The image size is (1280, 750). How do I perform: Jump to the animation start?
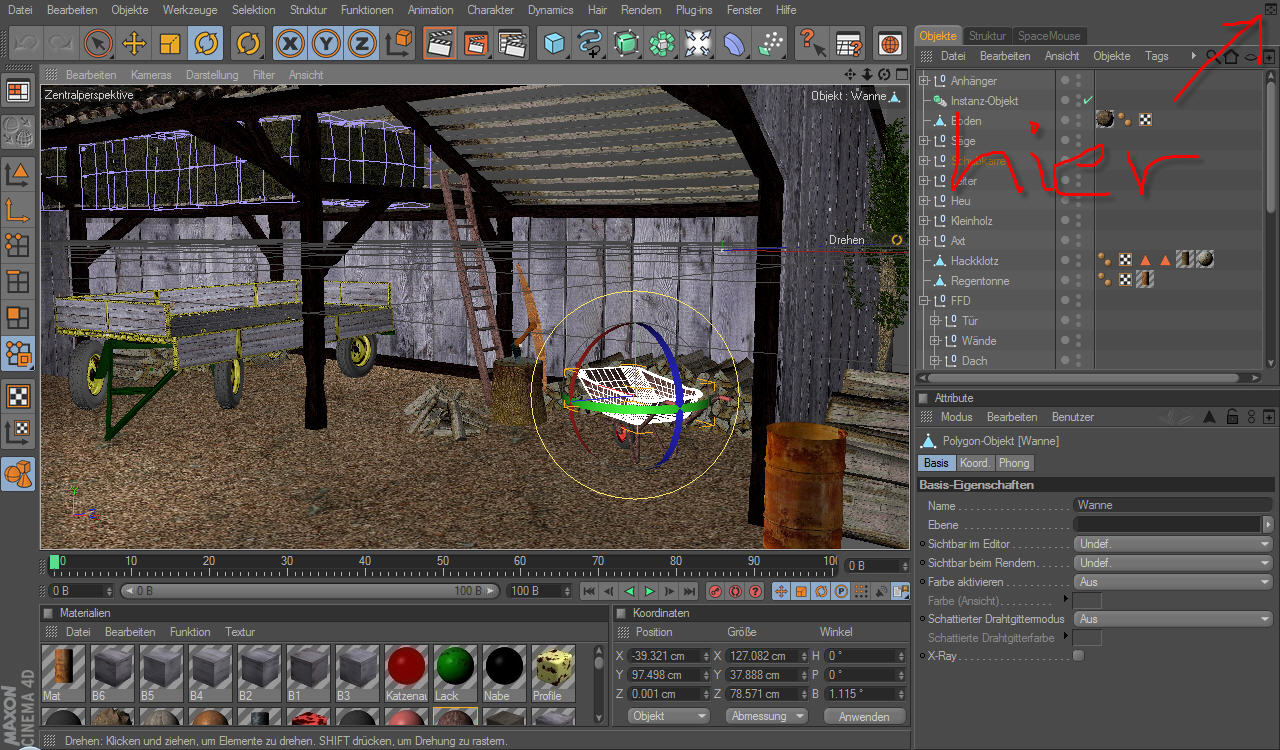click(x=590, y=591)
